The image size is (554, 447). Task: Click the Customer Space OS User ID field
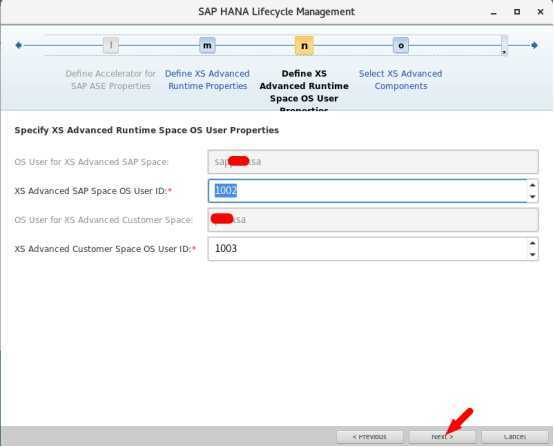coord(367,249)
